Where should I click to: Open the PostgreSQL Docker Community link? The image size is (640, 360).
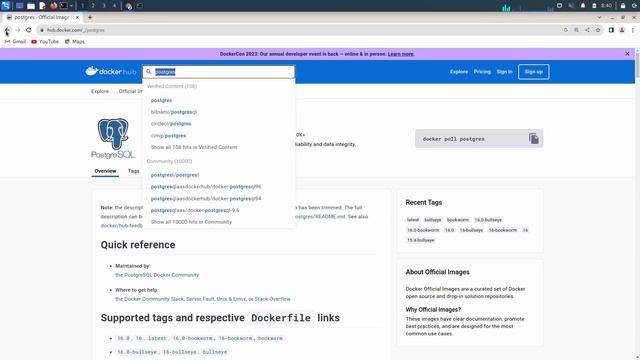coord(157,275)
